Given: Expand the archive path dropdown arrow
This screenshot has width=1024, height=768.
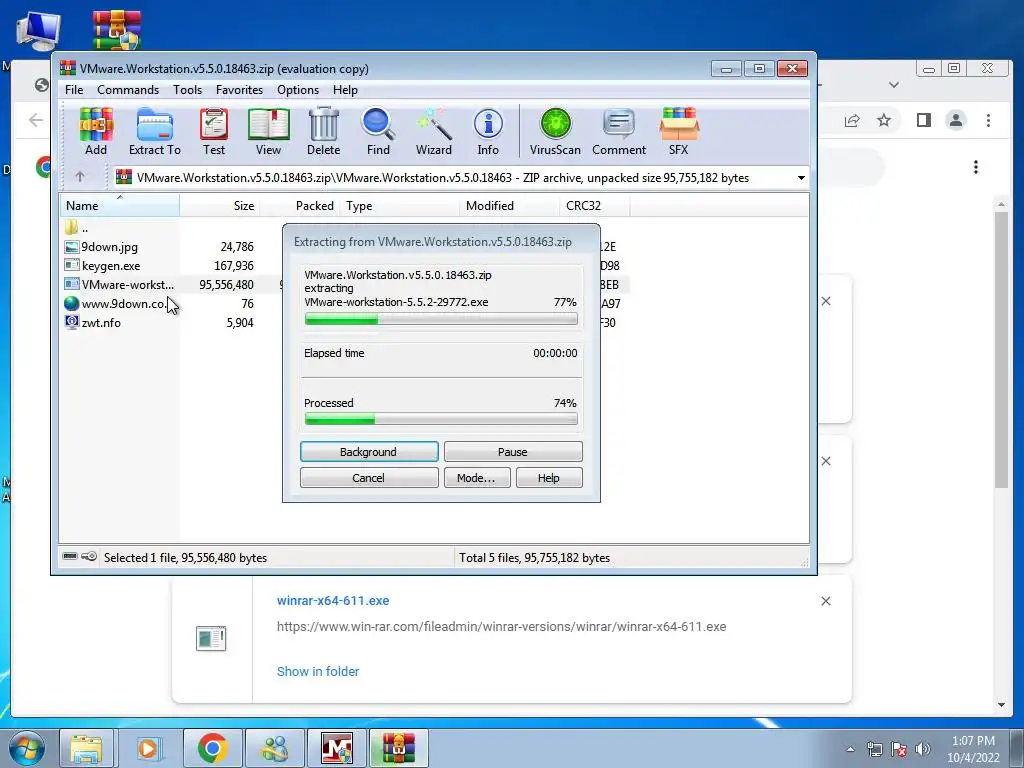Looking at the screenshot, I should tap(801, 178).
